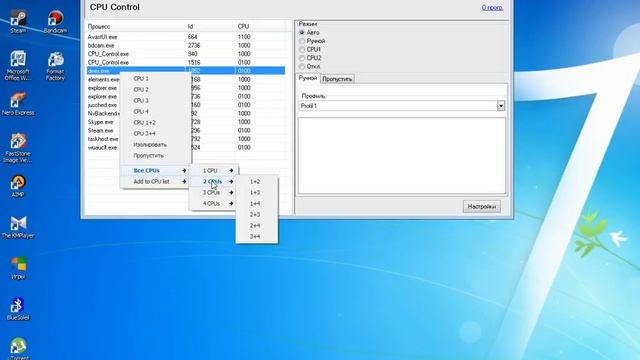Select the AIMP desktop icon
The image size is (640, 360).
(18, 186)
